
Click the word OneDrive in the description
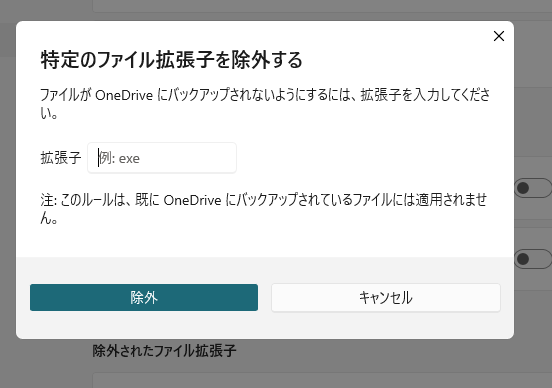click(124, 95)
